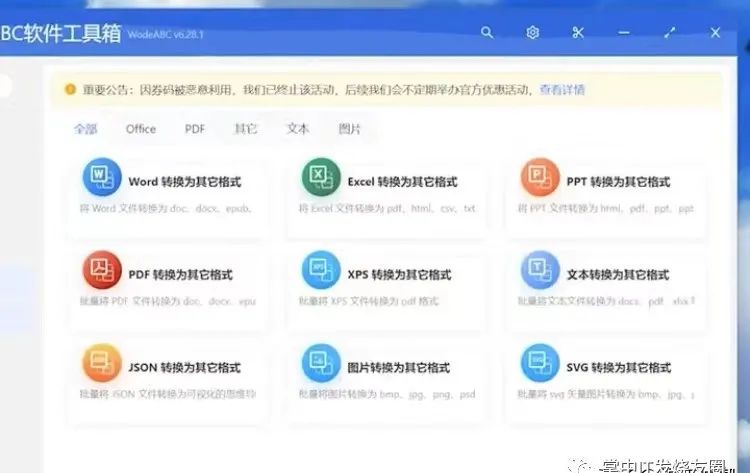The image size is (750, 473).
Task: Open 文本转换为其它格式 title
Action: click(618, 275)
